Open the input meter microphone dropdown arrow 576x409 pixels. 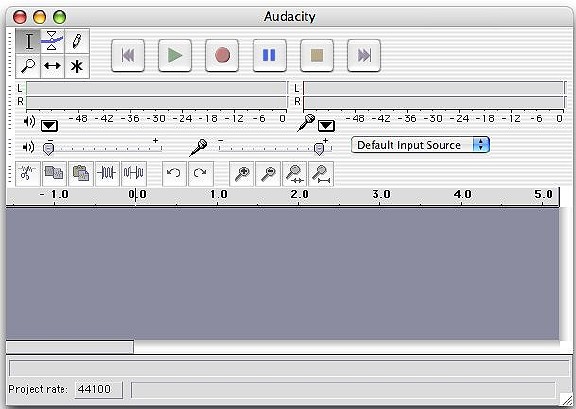(x=326, y=126)
